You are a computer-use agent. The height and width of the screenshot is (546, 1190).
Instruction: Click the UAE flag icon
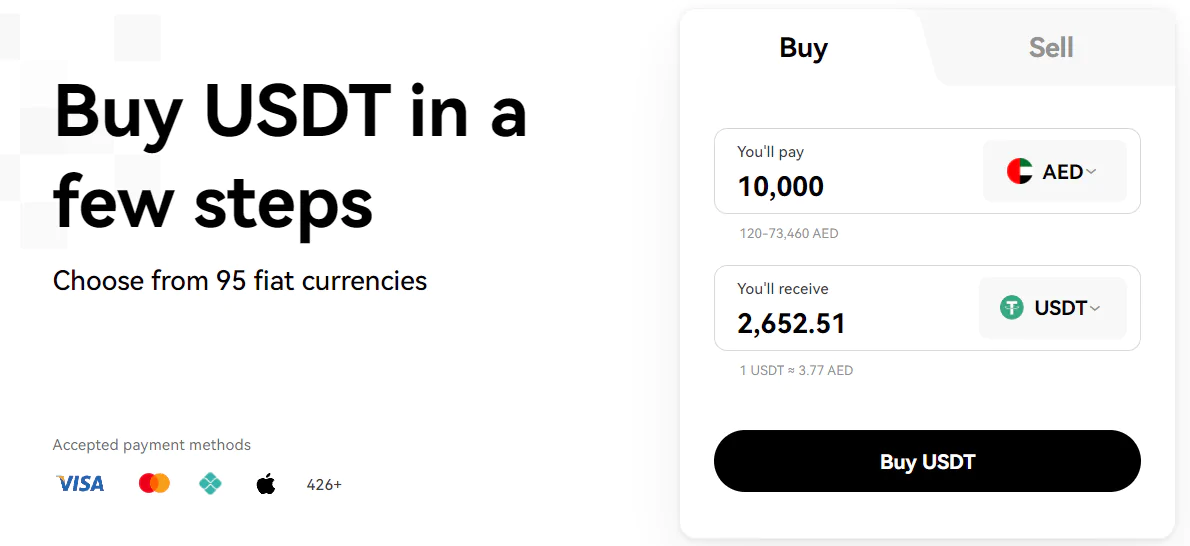tap(1019, 172)
